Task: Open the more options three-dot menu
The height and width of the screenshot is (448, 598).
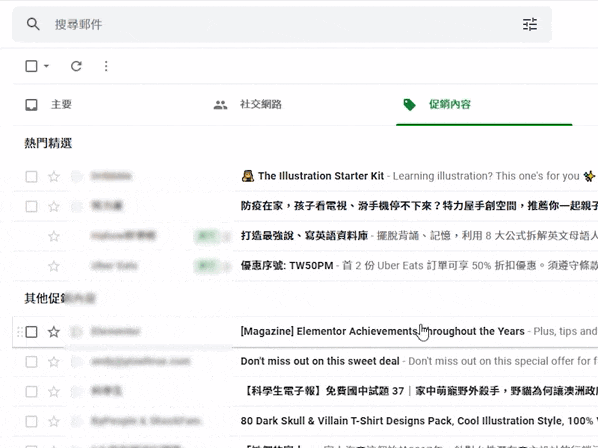Action: pos(106,66)
